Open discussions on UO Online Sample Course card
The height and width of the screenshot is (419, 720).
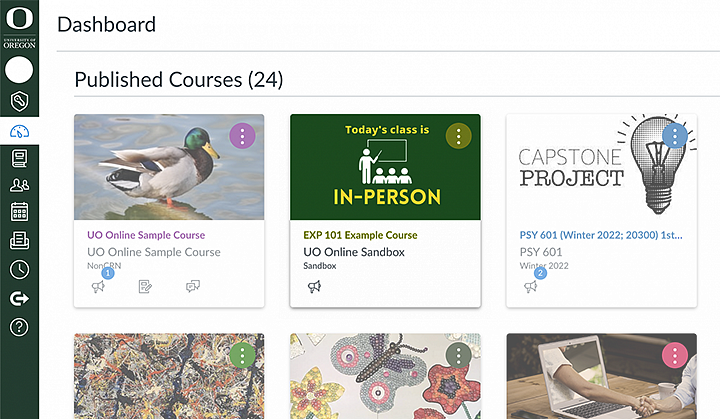(193, 287)
